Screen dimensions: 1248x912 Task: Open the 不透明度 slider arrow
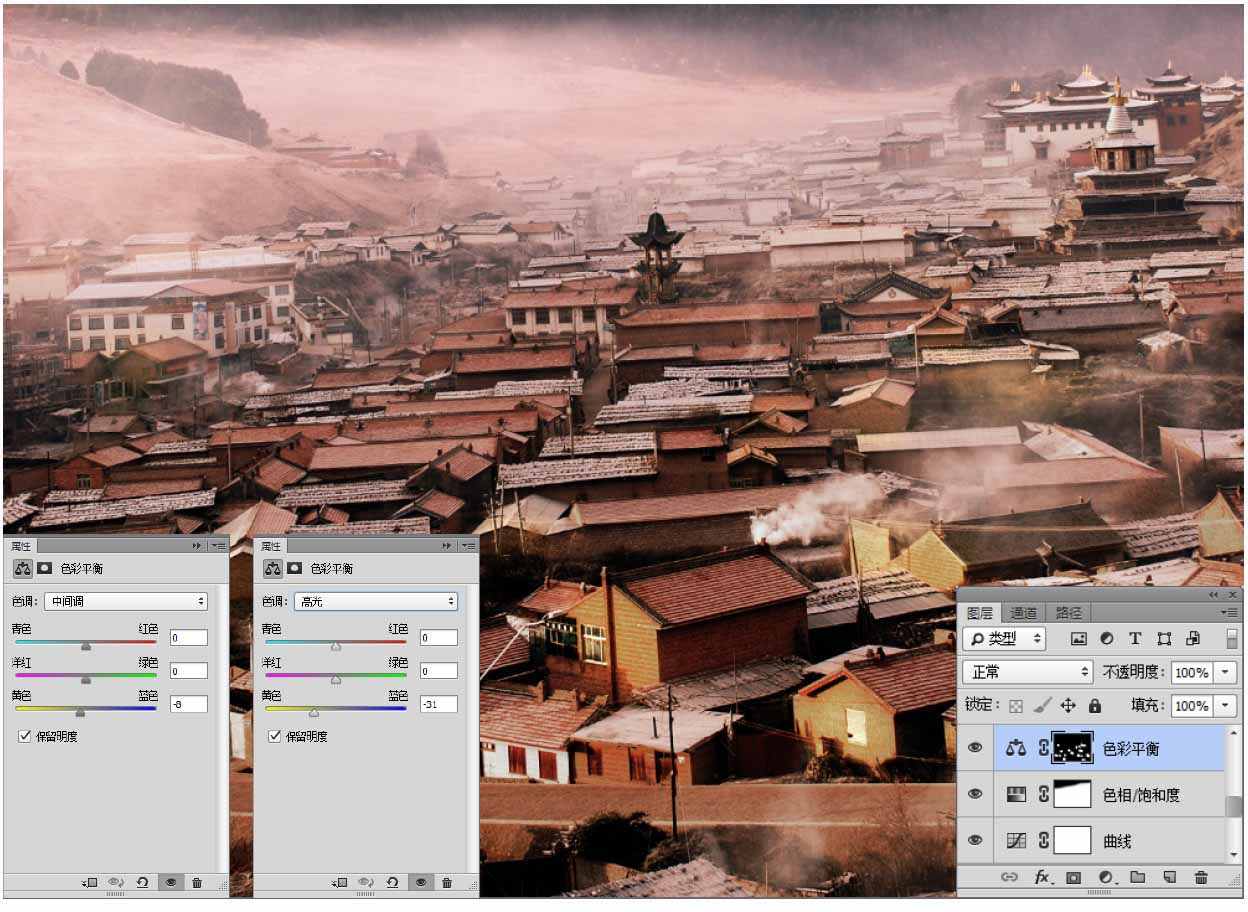click(x=1227, y=672)
